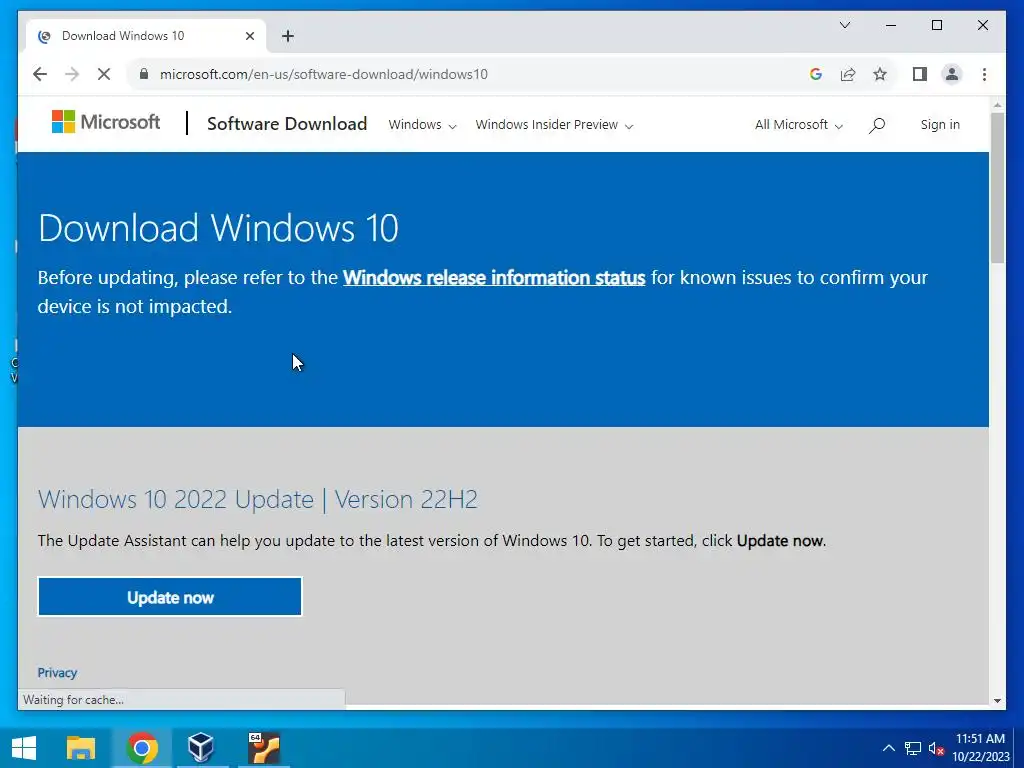Open Windows release information status link
This screenshot has width=1024, height=768.
494,278
